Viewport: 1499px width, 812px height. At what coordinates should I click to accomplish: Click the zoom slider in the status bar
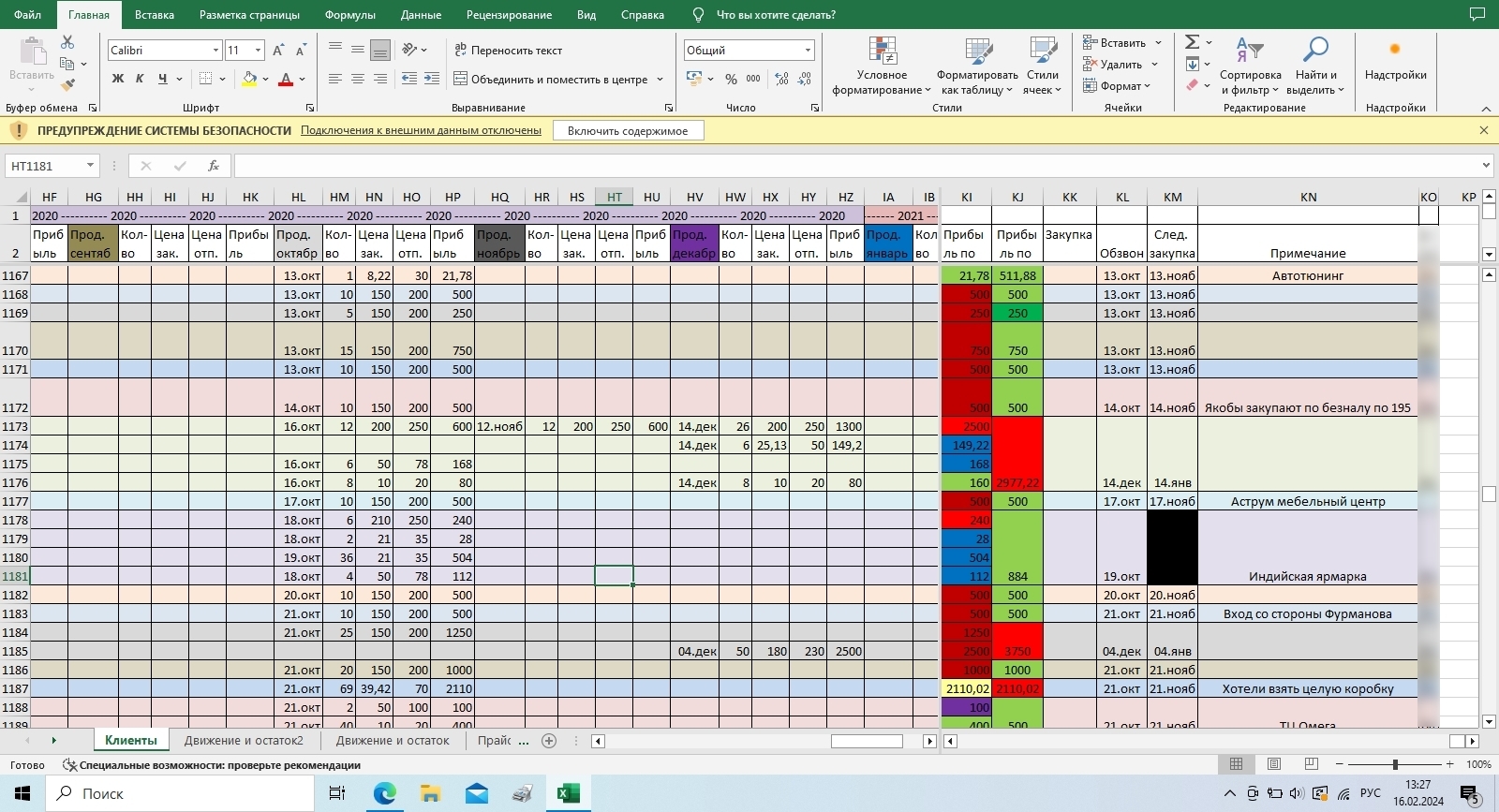[1395, 764]
